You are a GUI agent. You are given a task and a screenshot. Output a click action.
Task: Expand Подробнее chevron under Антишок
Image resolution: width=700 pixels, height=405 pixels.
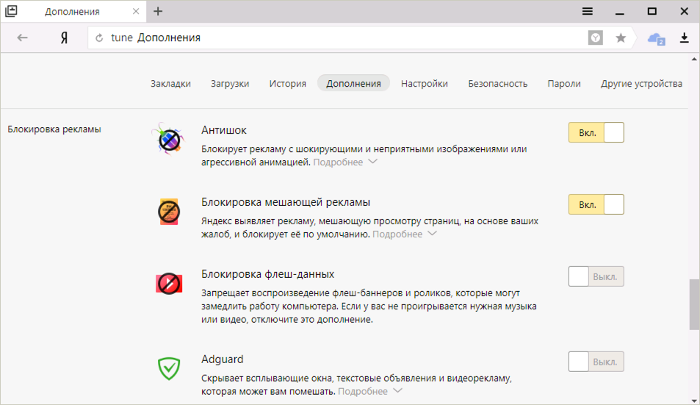click(373, 162)
